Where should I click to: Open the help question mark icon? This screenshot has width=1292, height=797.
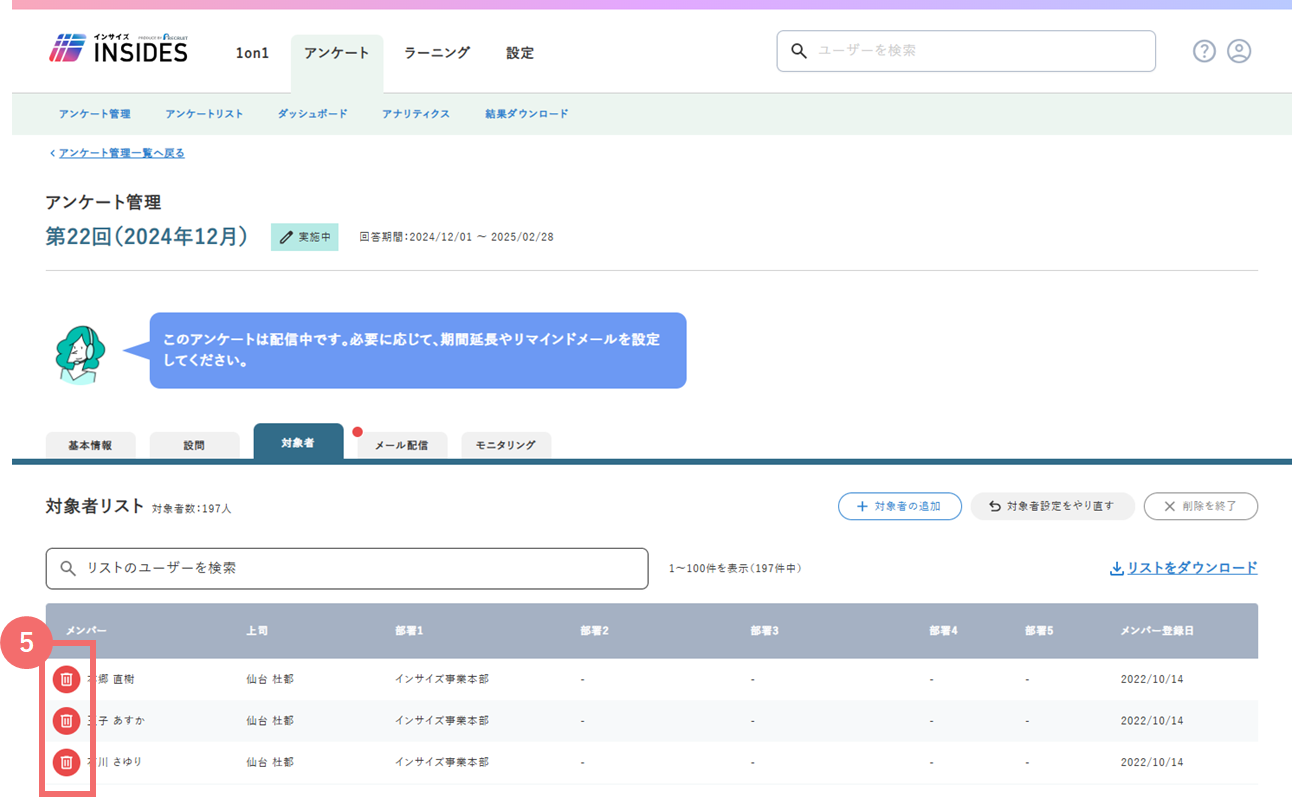1204,51
